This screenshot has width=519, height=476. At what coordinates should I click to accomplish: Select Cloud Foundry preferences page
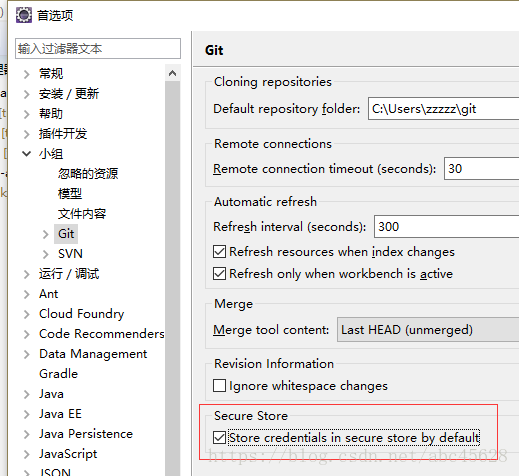[x=81, y=314]
